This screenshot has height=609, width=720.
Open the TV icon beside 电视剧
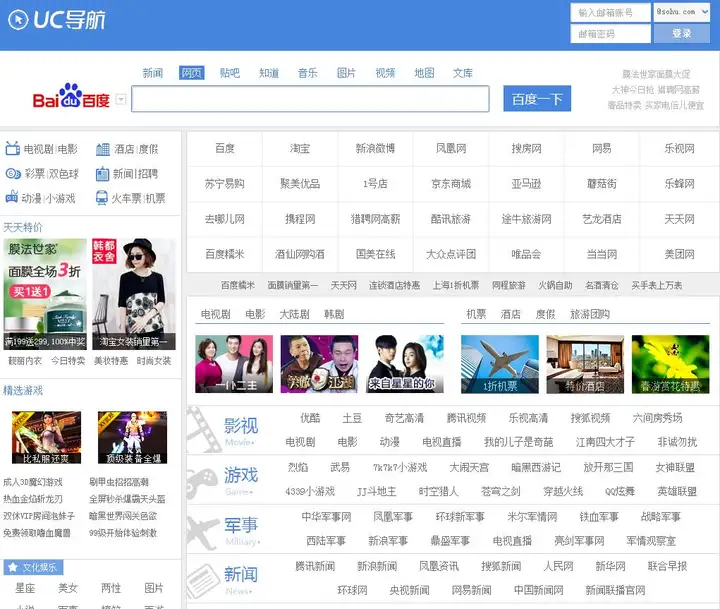(12, 149)
